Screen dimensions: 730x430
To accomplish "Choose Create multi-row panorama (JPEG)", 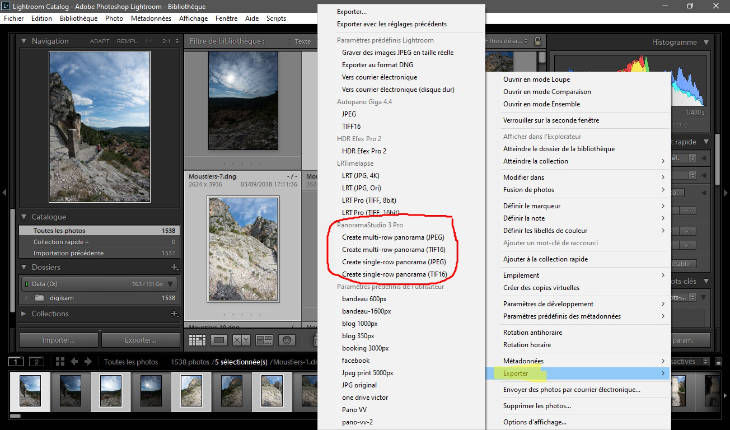I will (x=393, y=237).
